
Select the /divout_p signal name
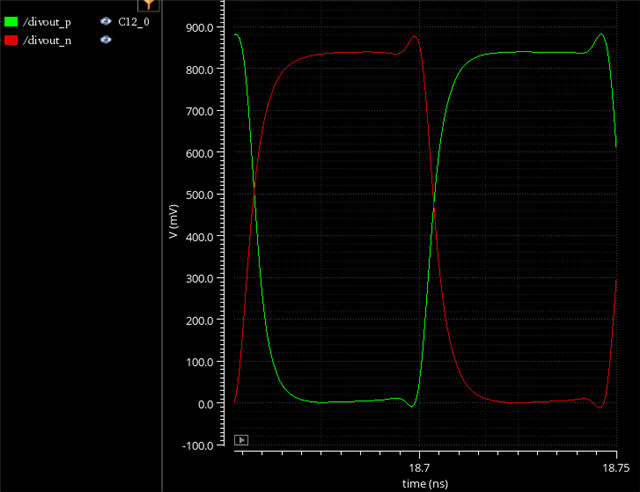[47, 22]
